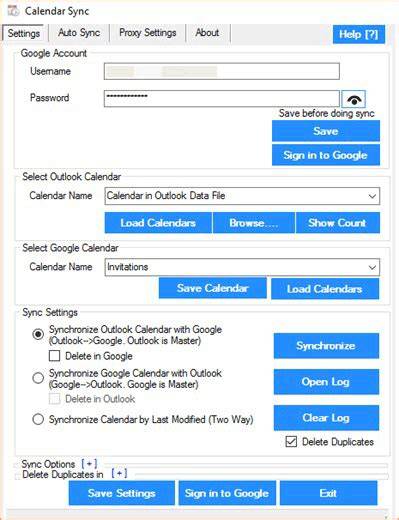Screen dimensions: 399x520
Task: Click Browse for Outlook data file
Action: coord(254,223)
